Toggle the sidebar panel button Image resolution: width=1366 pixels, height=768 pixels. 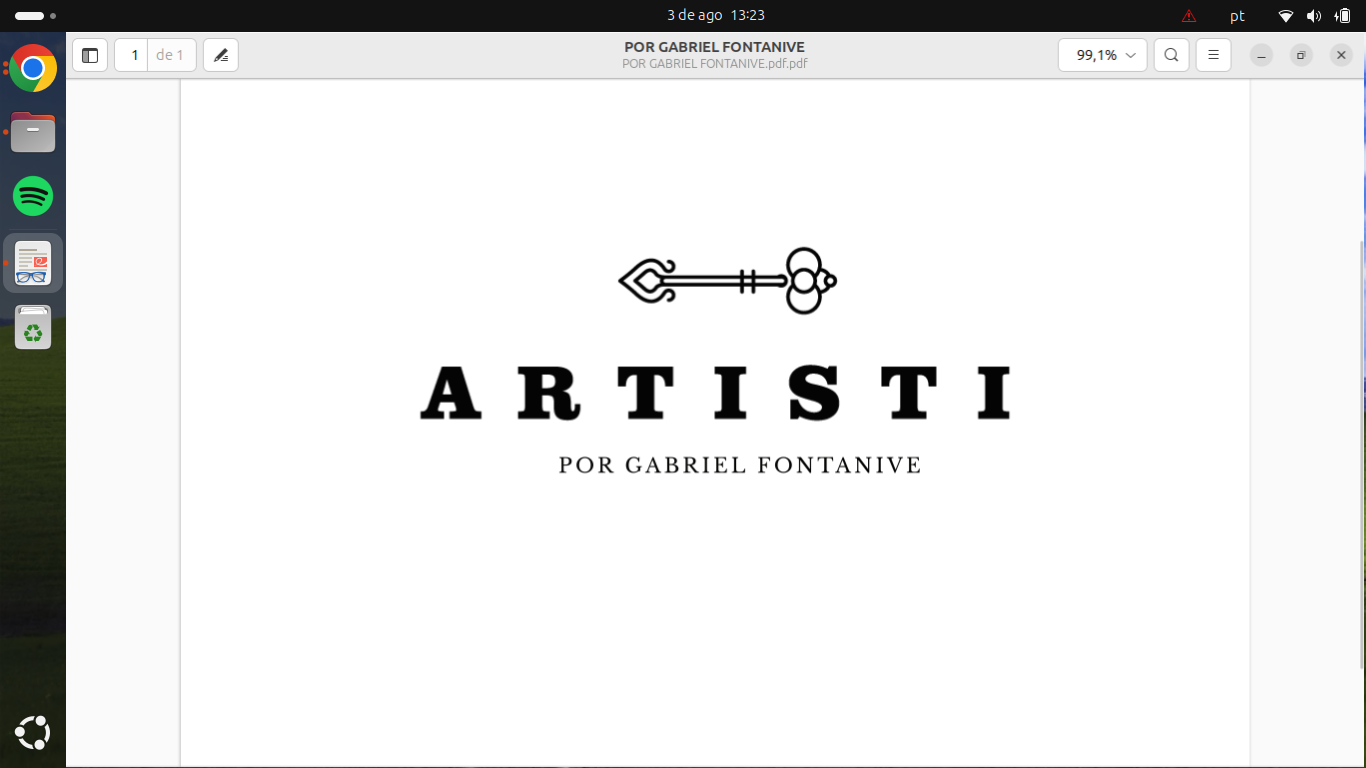[x=90, y=55]
